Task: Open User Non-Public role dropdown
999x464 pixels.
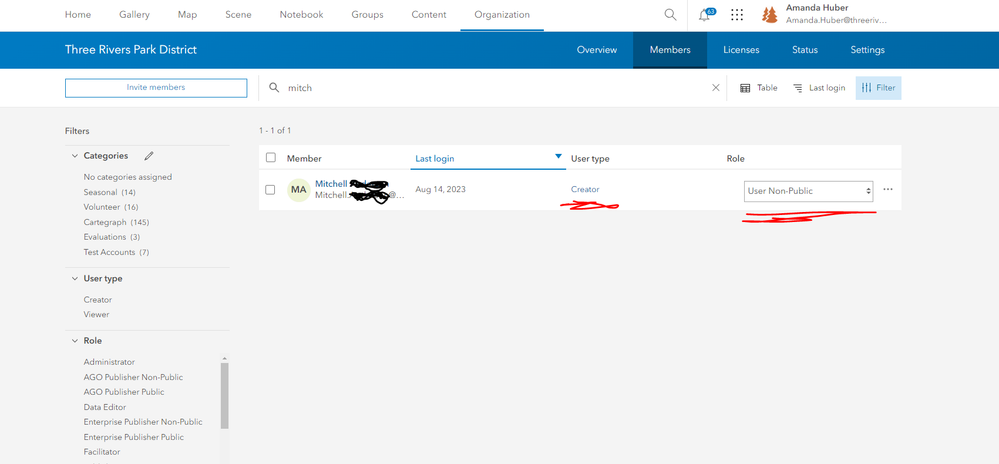Action: pos(809,191)
